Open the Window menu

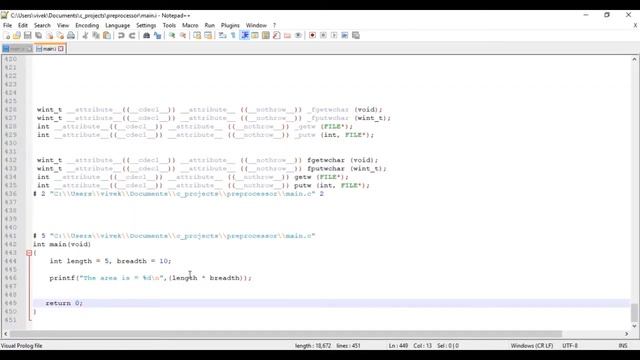[256, 25]
